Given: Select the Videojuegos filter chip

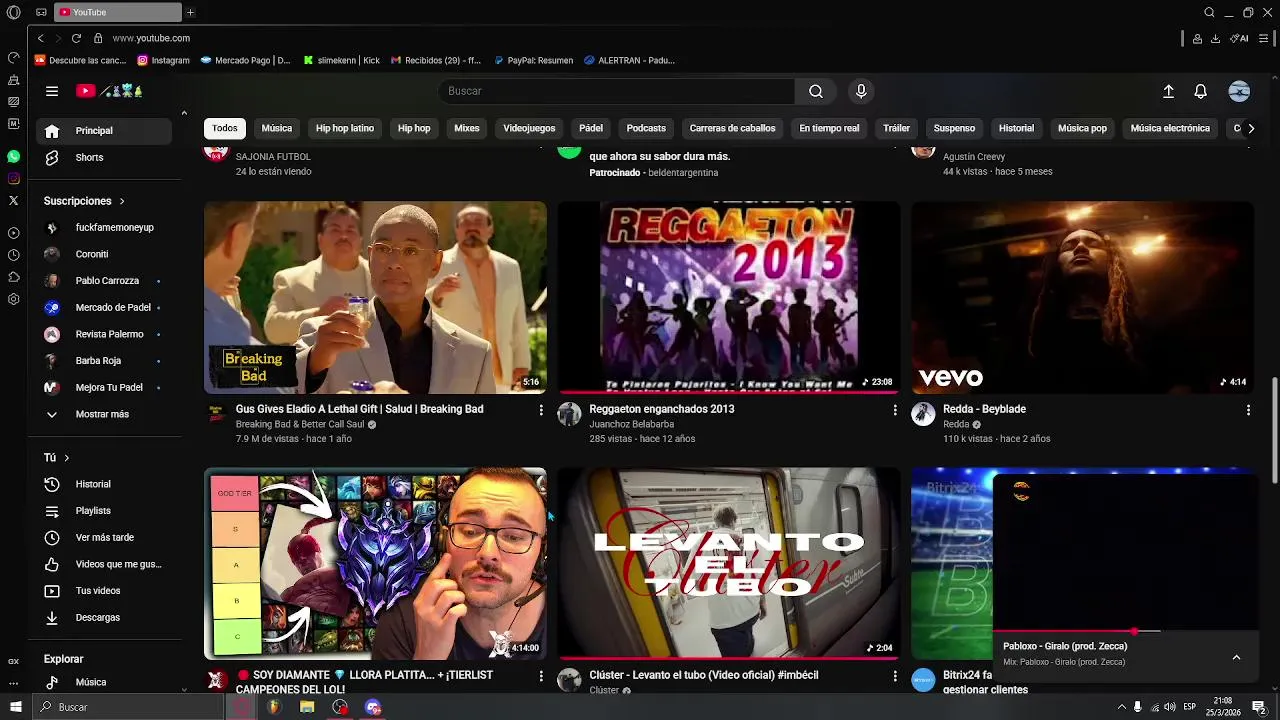Looking at the screenshot, I should [x=529, y=128].
